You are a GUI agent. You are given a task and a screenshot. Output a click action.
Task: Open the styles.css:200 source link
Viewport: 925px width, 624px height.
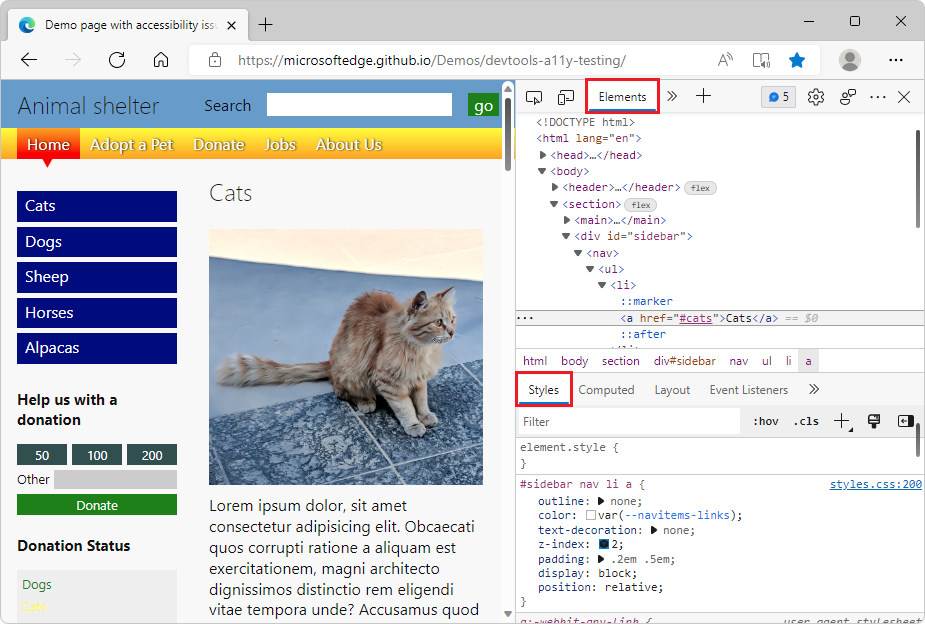[875, 484]
